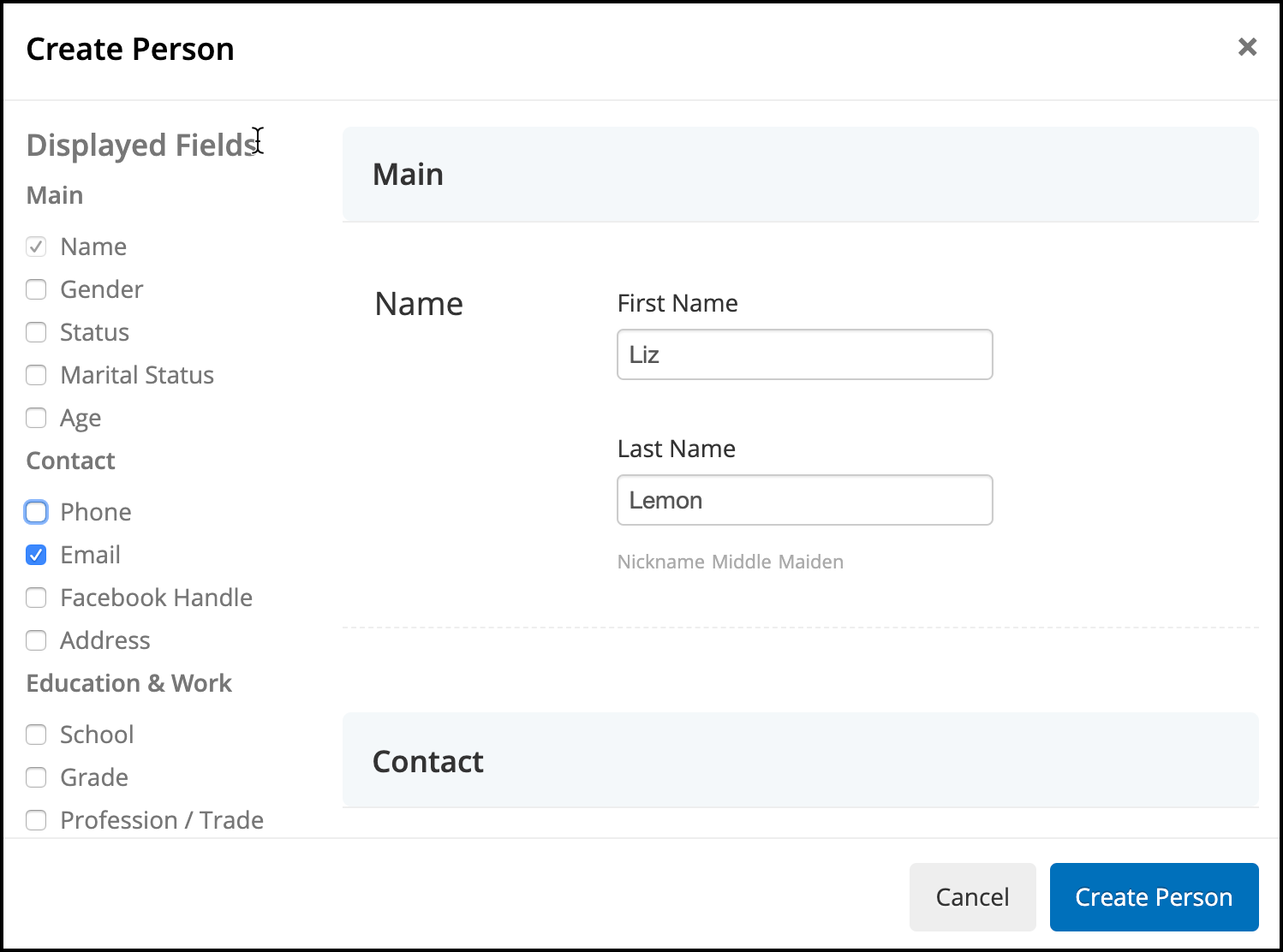Check the School checkbox
The height and width of the screenshot is (952, 1283).
36,735
